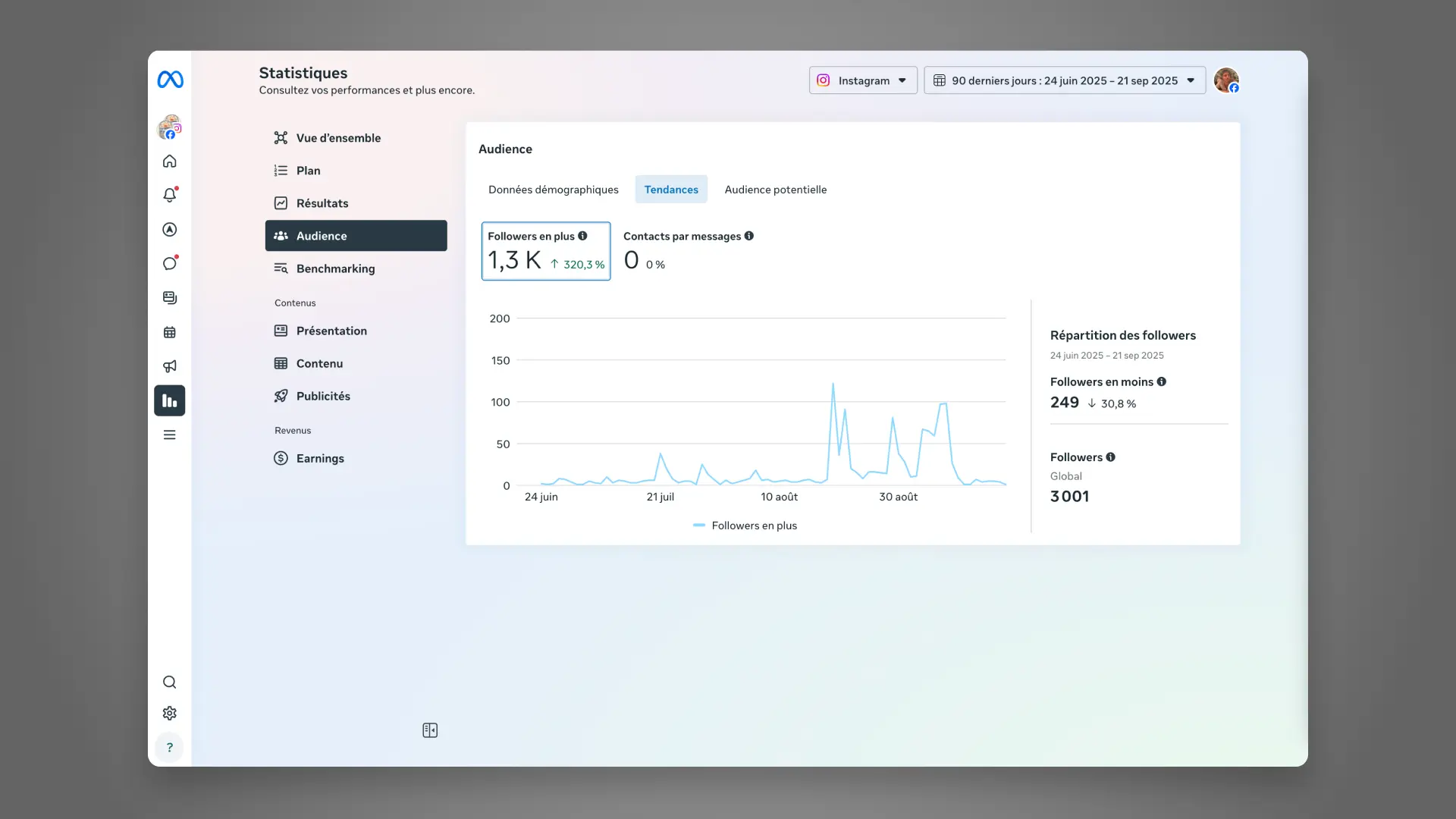This screenshot has width=1456, height=819.
Task: Collapse the side navigation panel icon
Action: click(430, 730)
